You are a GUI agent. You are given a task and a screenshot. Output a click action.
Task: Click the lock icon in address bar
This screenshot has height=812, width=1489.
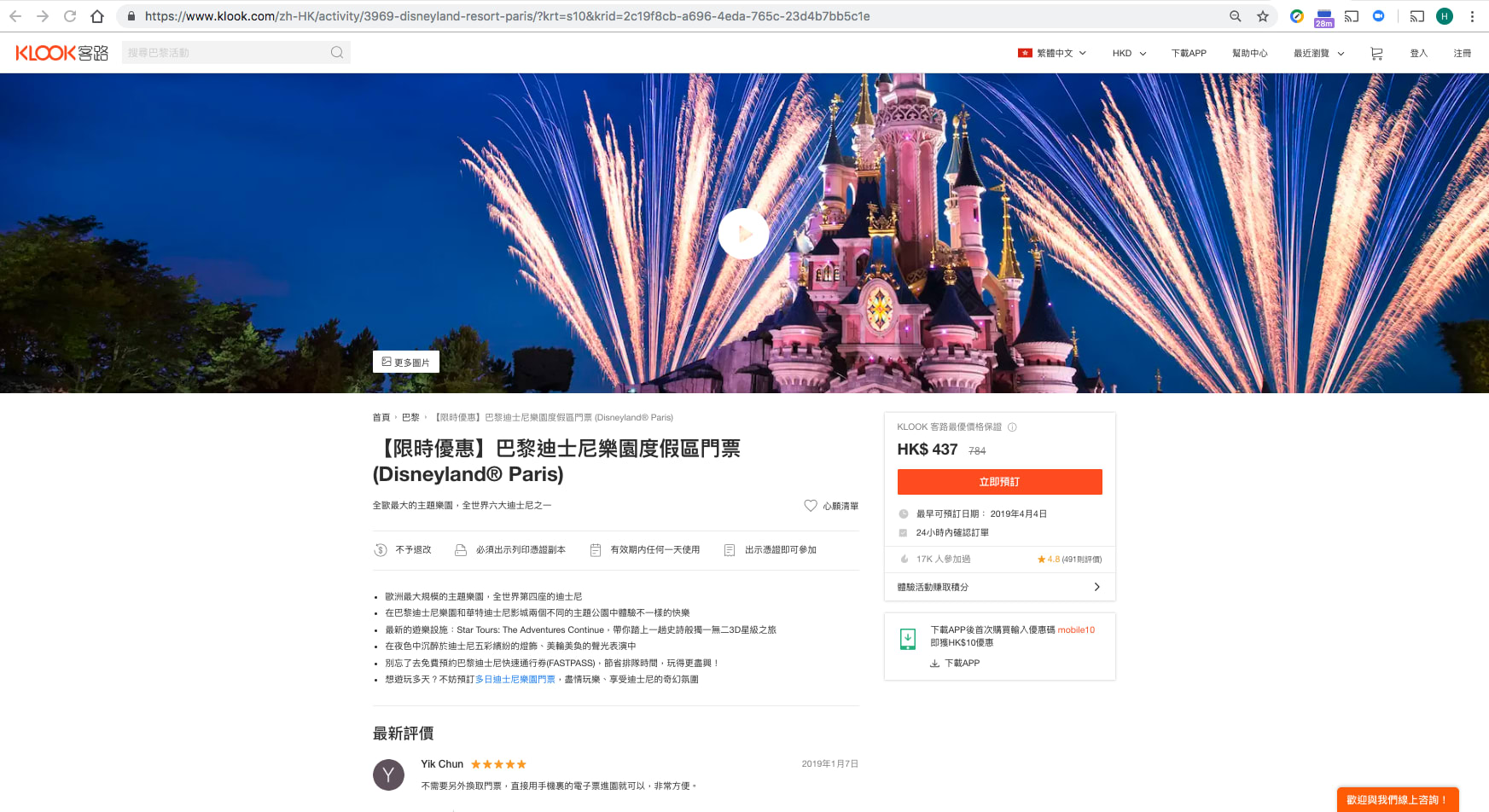click(131, 16)
